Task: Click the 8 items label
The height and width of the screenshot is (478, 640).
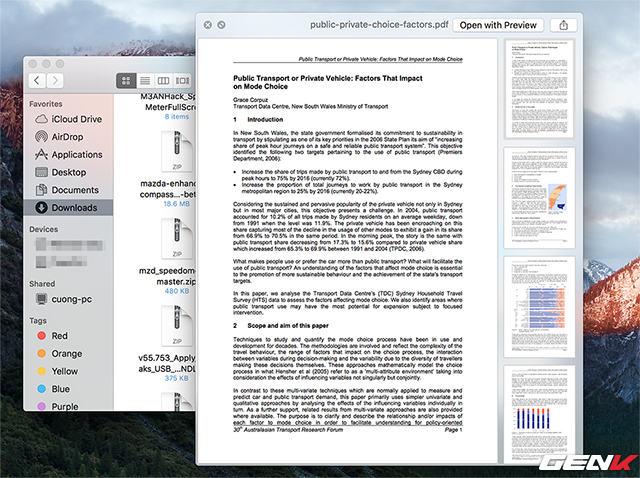Action: point(177,117)
